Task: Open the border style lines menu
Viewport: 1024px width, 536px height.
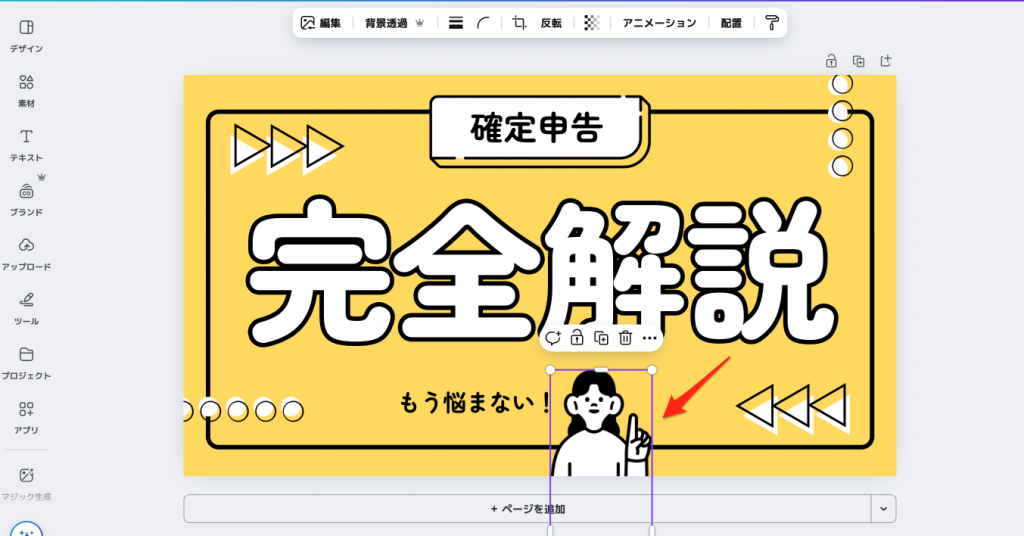Action: click(x=456, y=22)
